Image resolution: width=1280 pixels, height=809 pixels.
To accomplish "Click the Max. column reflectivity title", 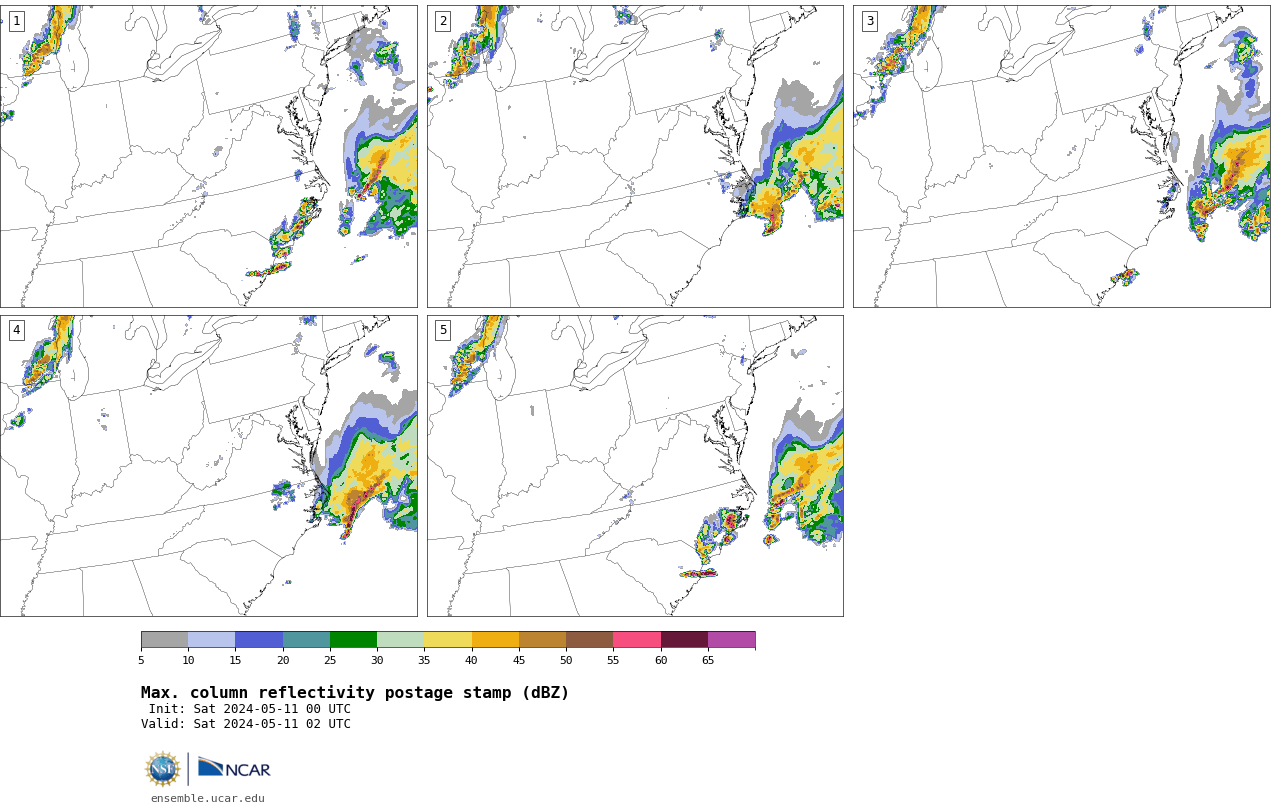I will tap(355, 693).
